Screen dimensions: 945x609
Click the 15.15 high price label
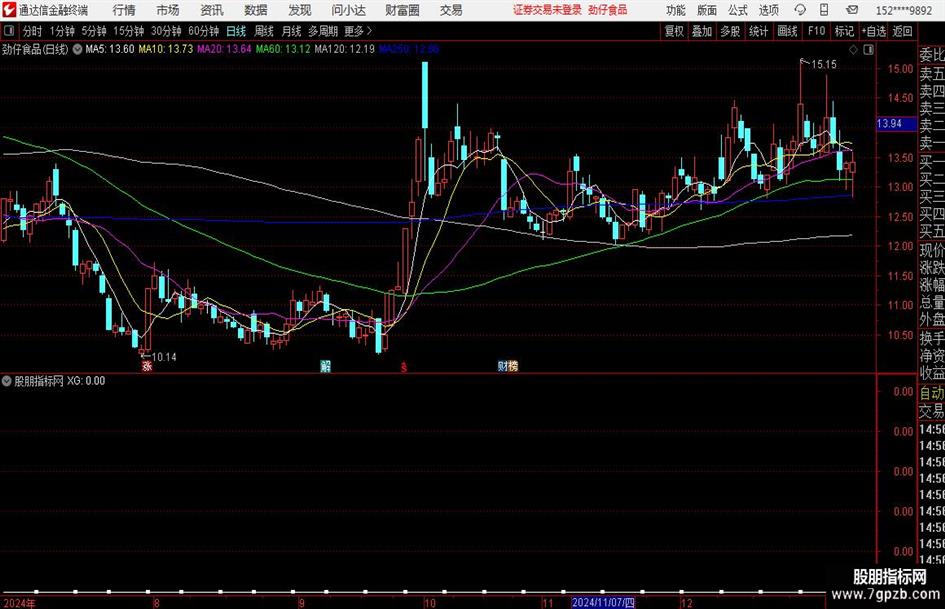click(824, 64)
